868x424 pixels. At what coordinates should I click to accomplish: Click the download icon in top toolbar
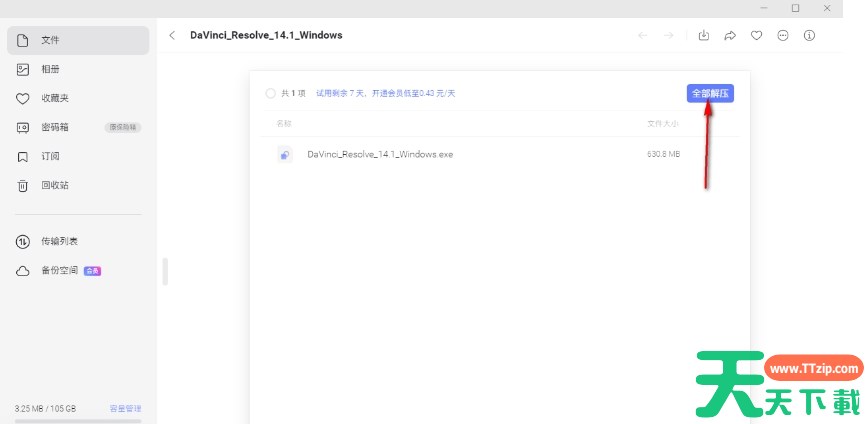tap(704, 35)
